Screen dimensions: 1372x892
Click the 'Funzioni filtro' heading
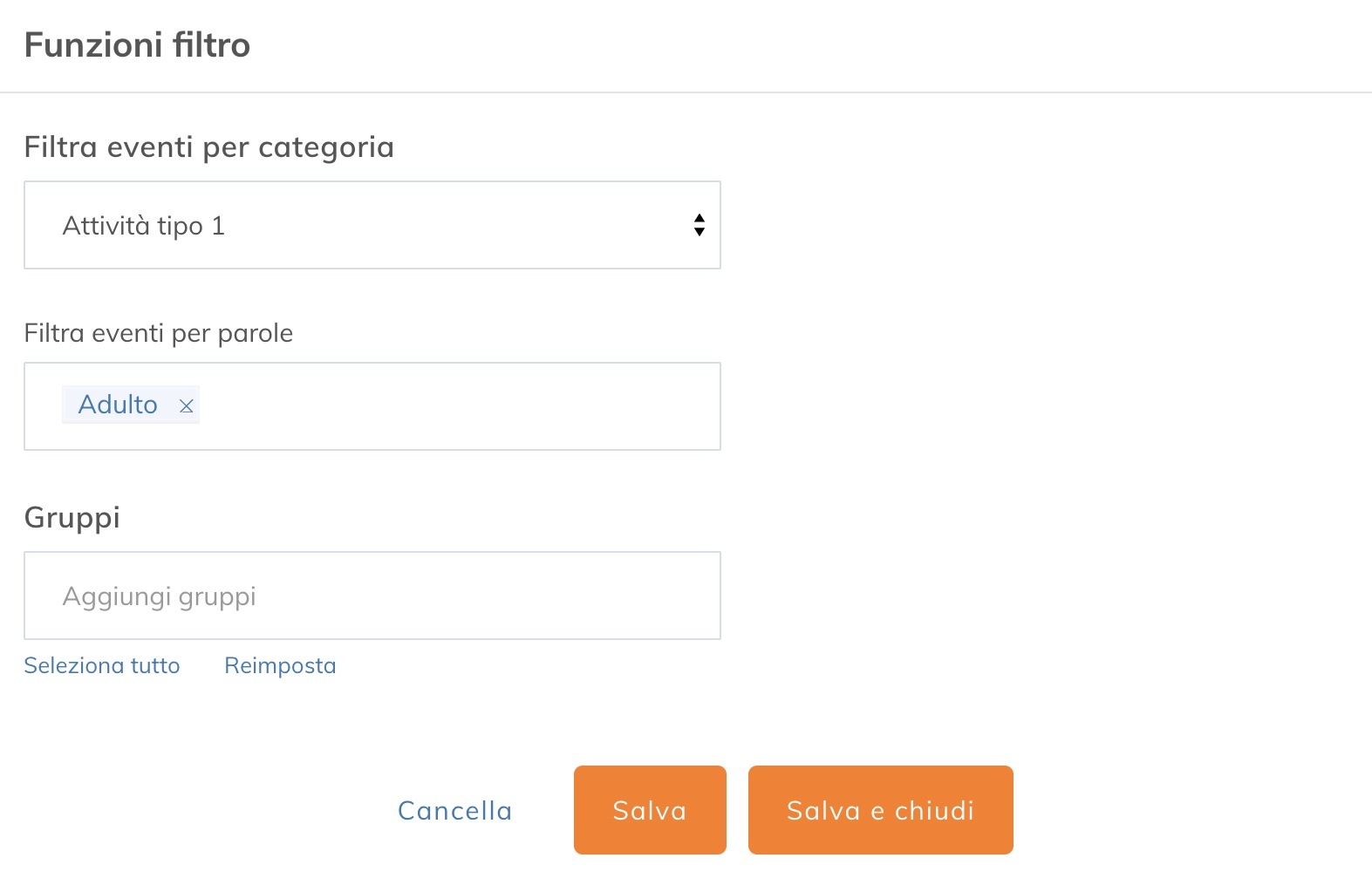tap(137, 44)
